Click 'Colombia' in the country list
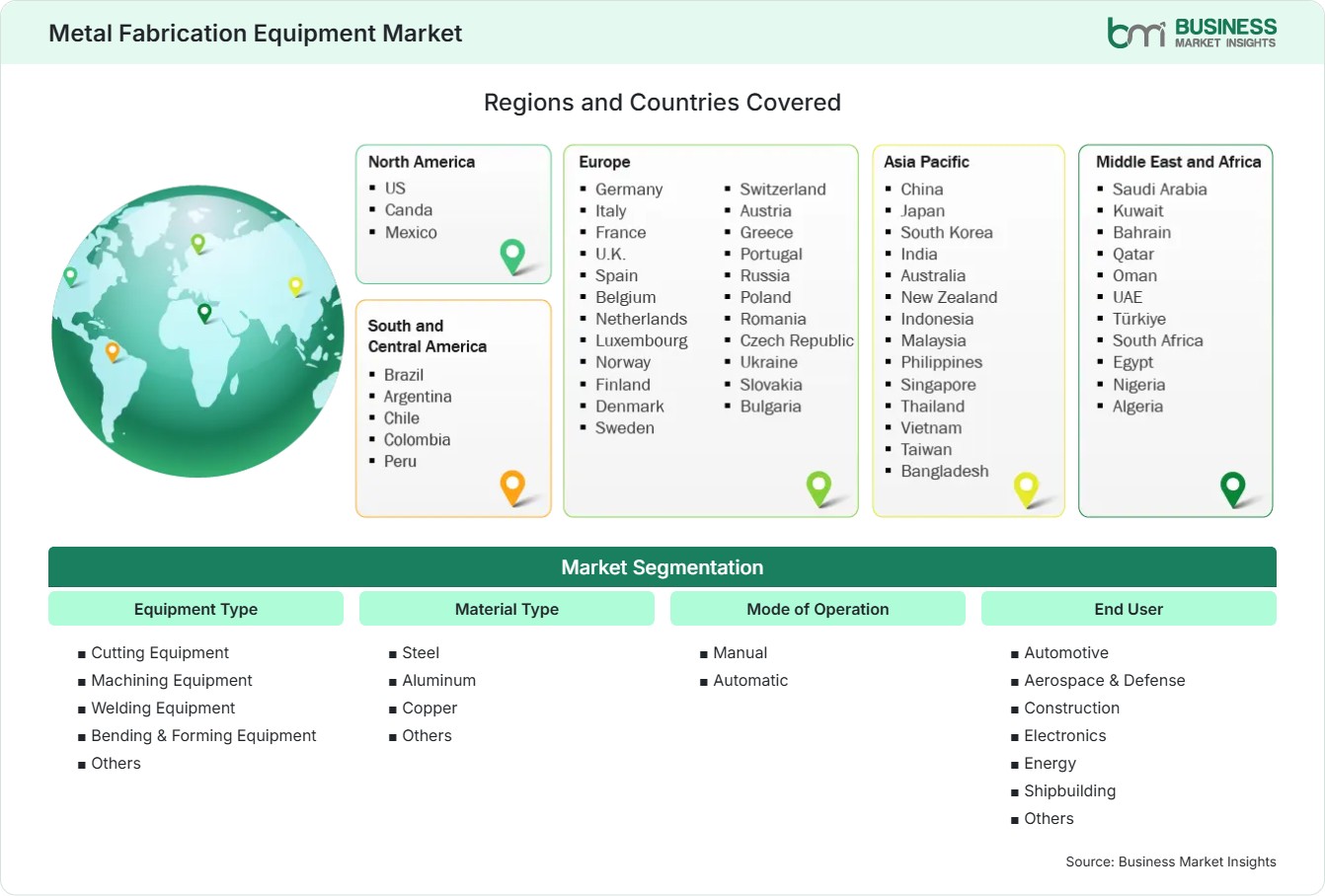The width and height of the screenshot is (1325, 896). [417, 440]
